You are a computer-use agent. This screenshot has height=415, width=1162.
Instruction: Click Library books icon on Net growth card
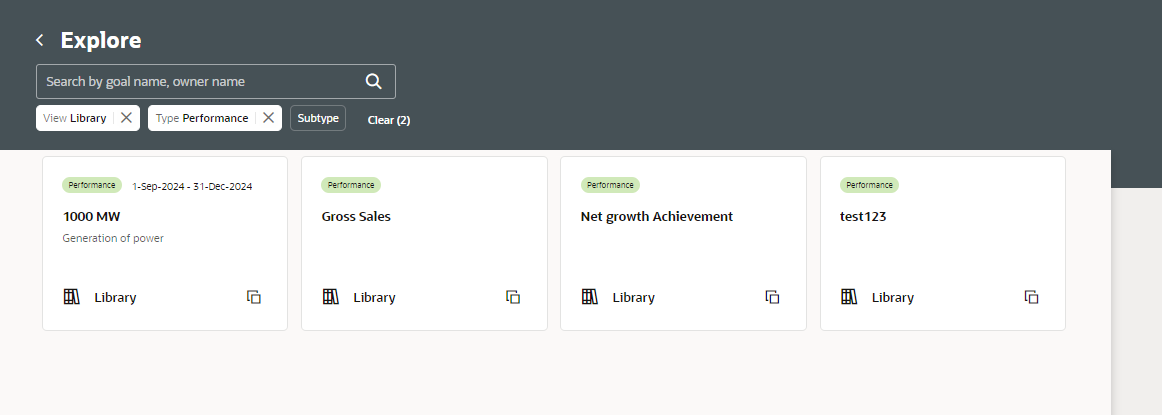pyautogui.click(x=589, y=296)
